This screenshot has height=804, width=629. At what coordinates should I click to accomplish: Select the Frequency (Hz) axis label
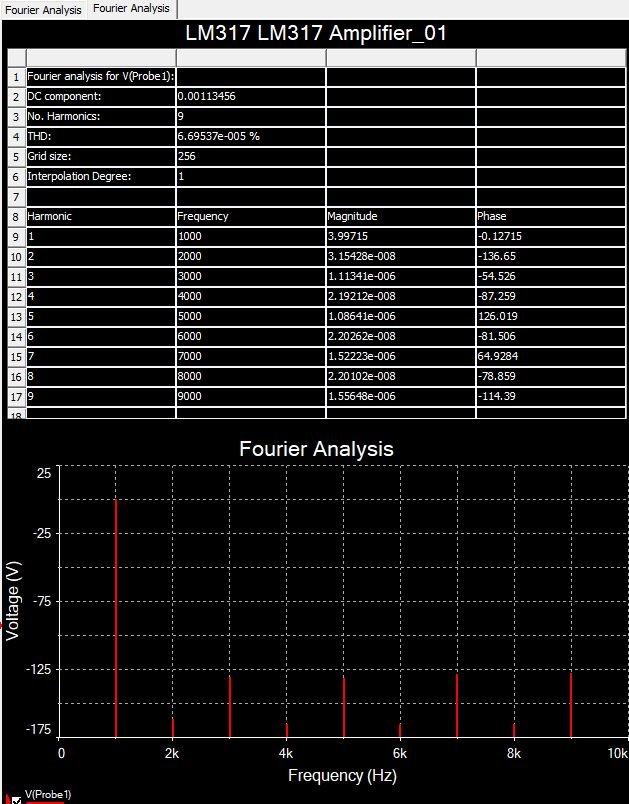click(342, 775)
